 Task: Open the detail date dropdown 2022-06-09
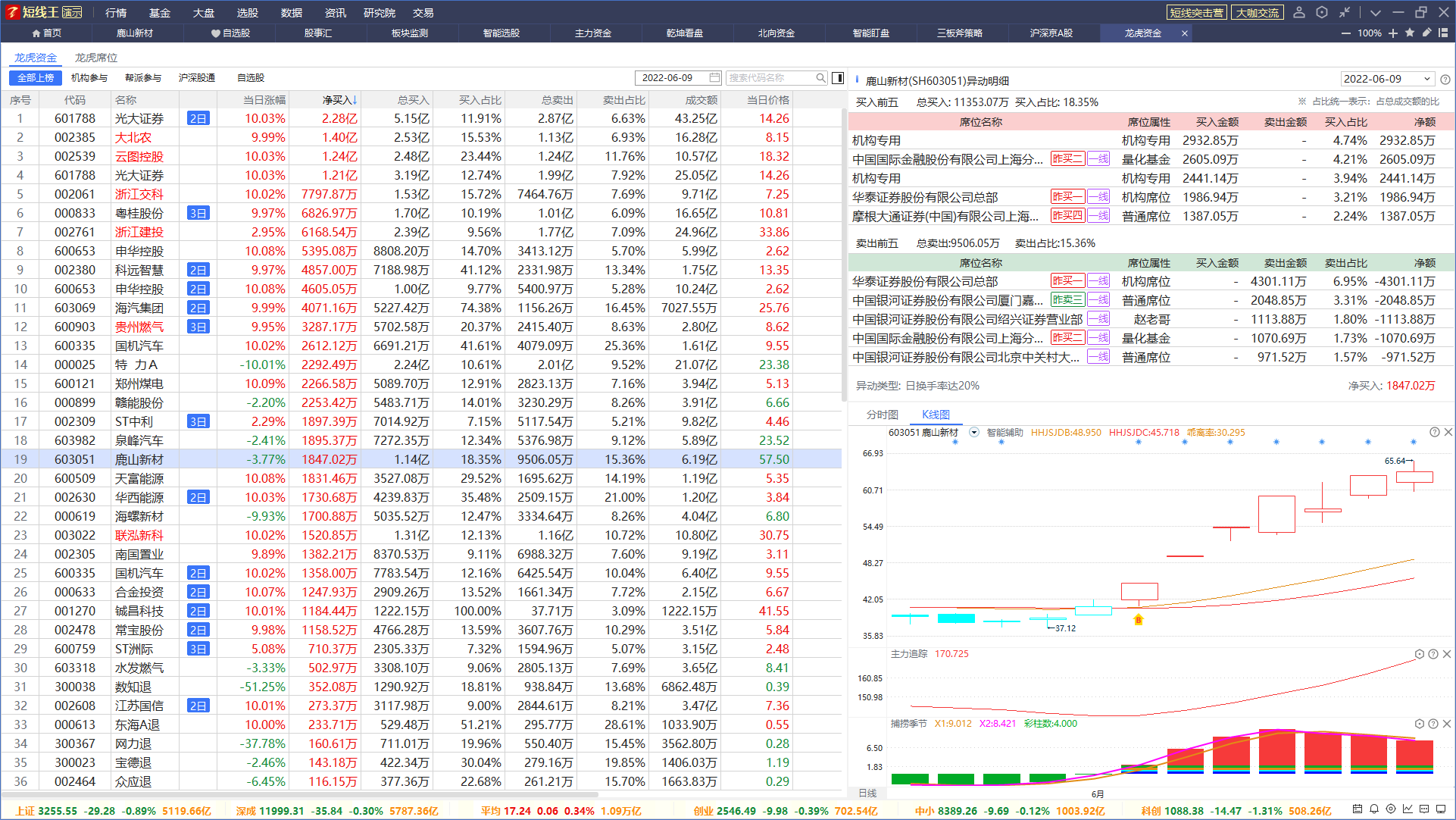[x=1388, y=79]
